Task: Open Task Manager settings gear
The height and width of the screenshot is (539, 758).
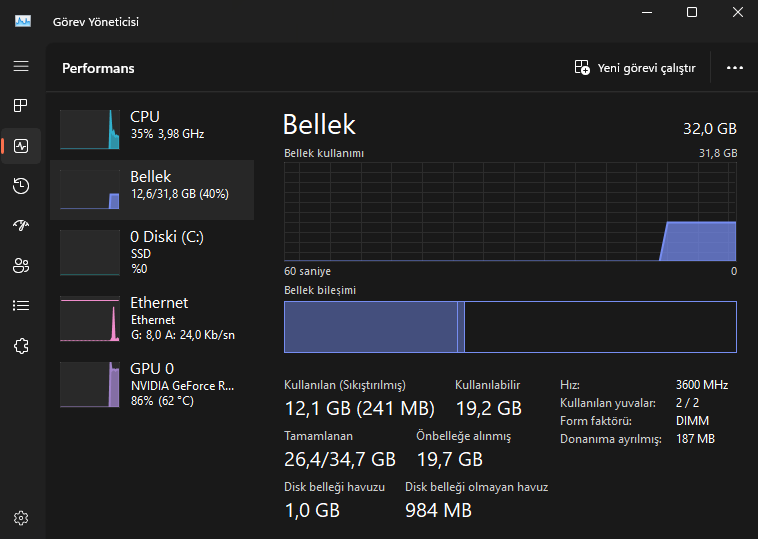Action: coord(21,518)
